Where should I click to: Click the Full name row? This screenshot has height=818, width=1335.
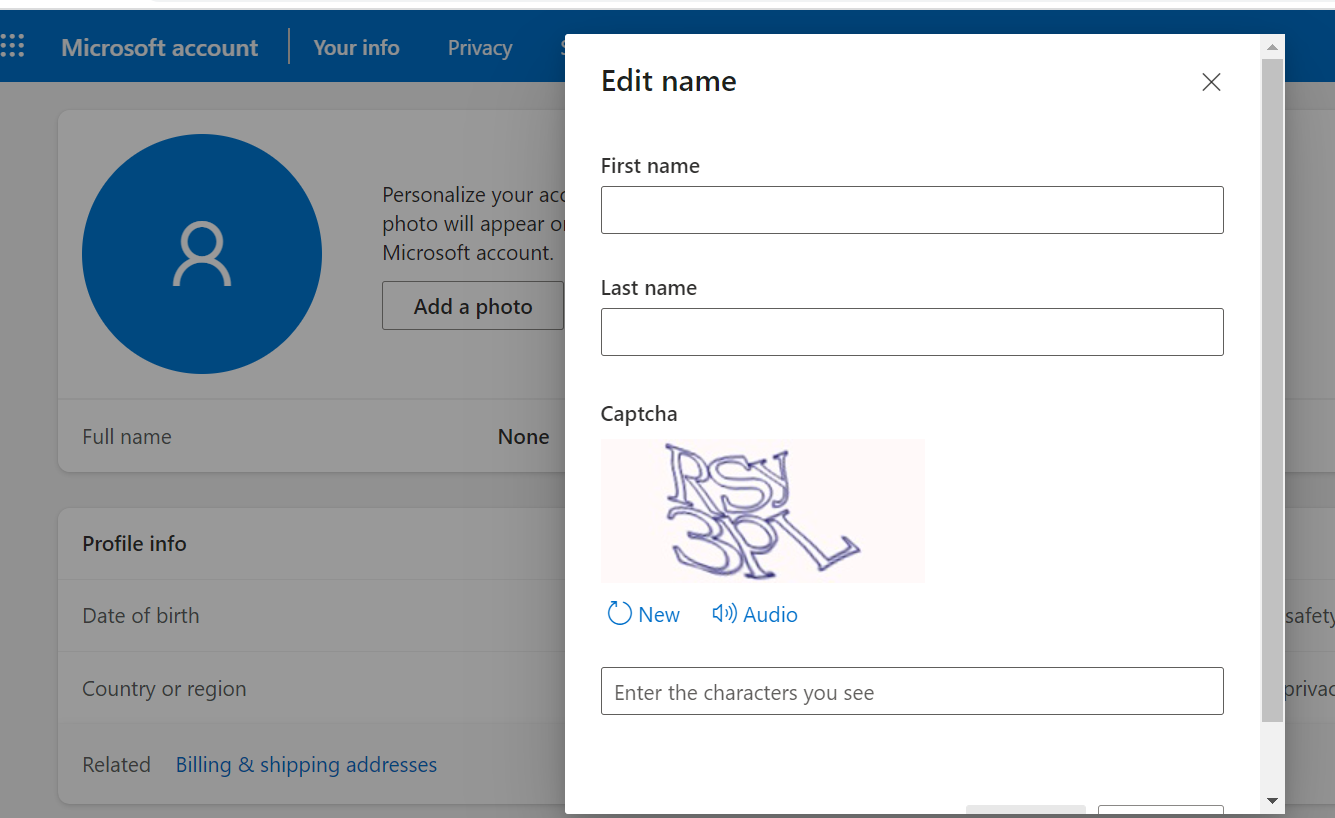tap(300, 437)
